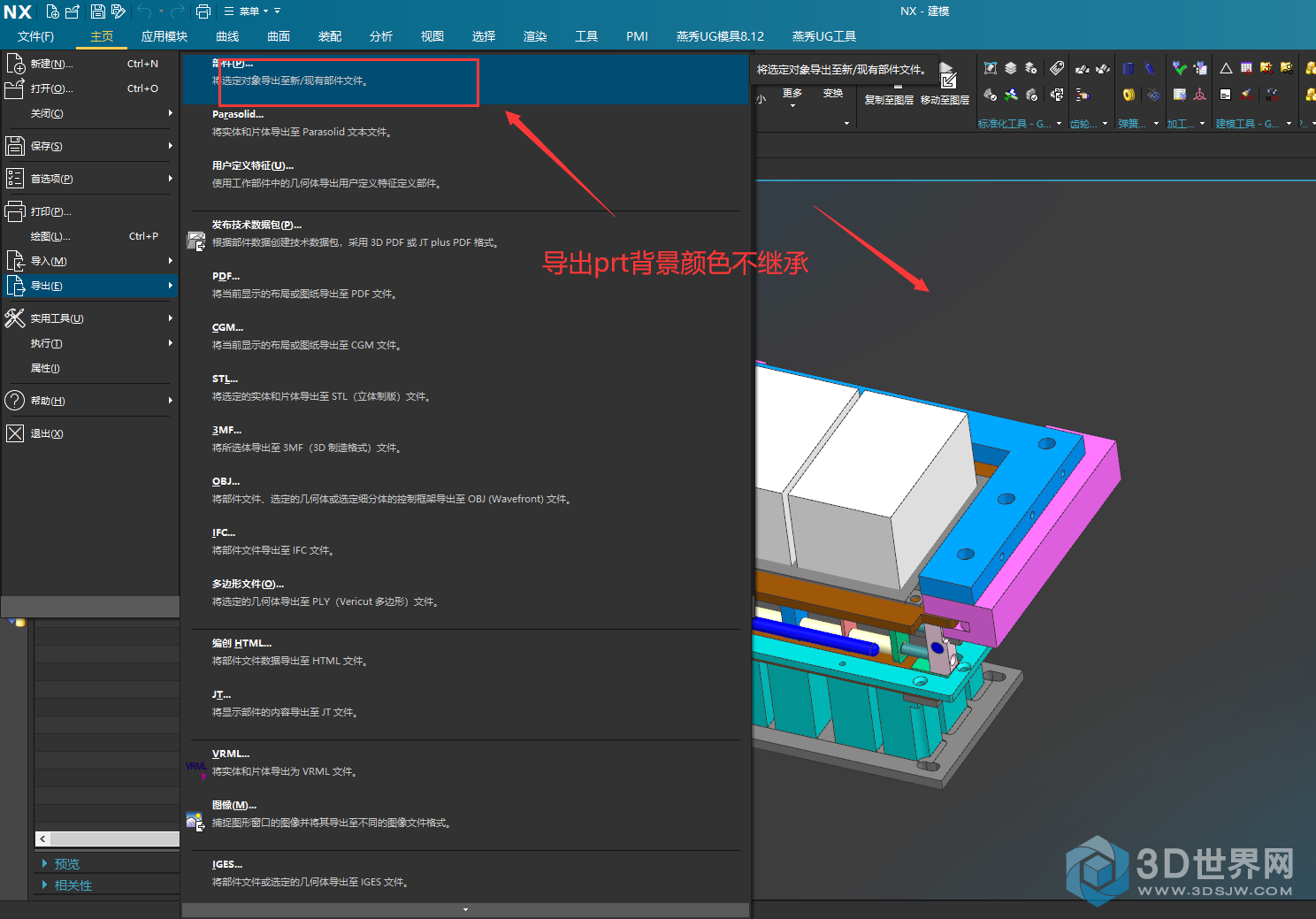The image size is (1316, 919).
Task: Click the bounding box icon in 标准化工具 group
Action: click(x=991, y=68)
